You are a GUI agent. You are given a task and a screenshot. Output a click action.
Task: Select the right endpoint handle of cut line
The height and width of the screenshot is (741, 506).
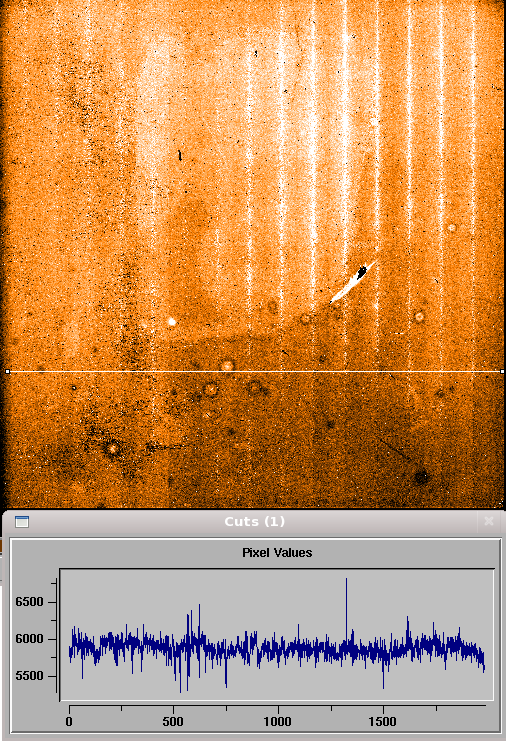pos(502,372)
